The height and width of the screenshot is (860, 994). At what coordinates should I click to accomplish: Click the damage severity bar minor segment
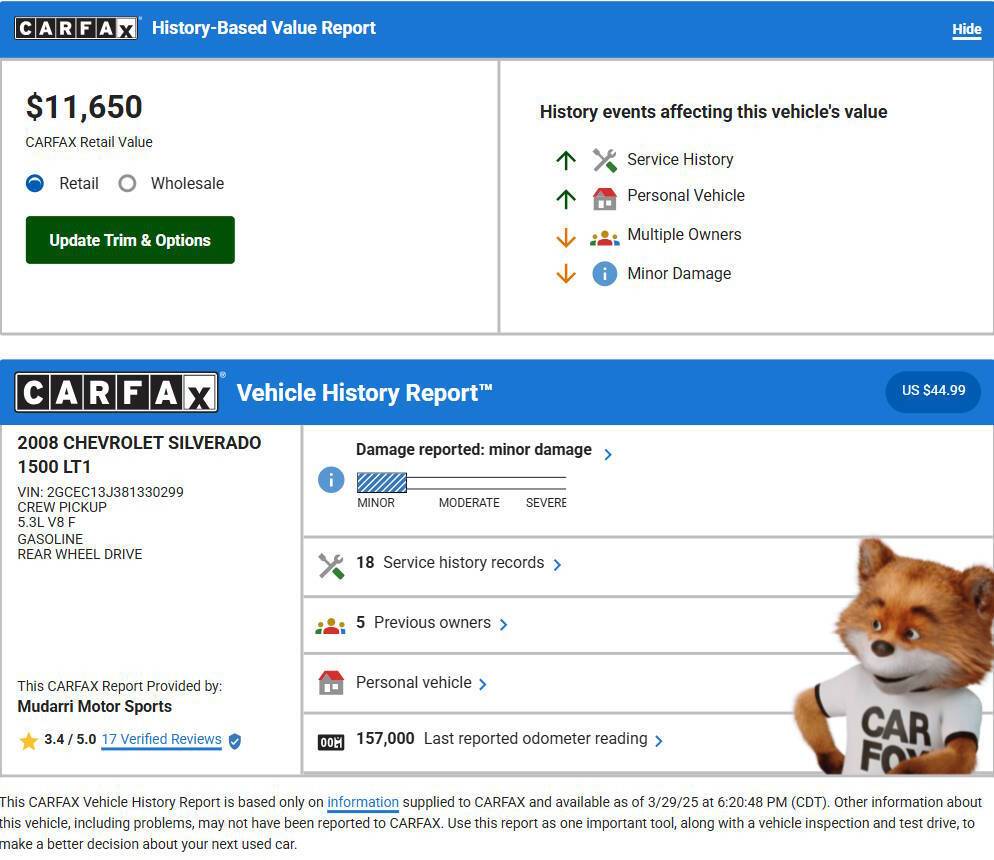click(382, 483)
